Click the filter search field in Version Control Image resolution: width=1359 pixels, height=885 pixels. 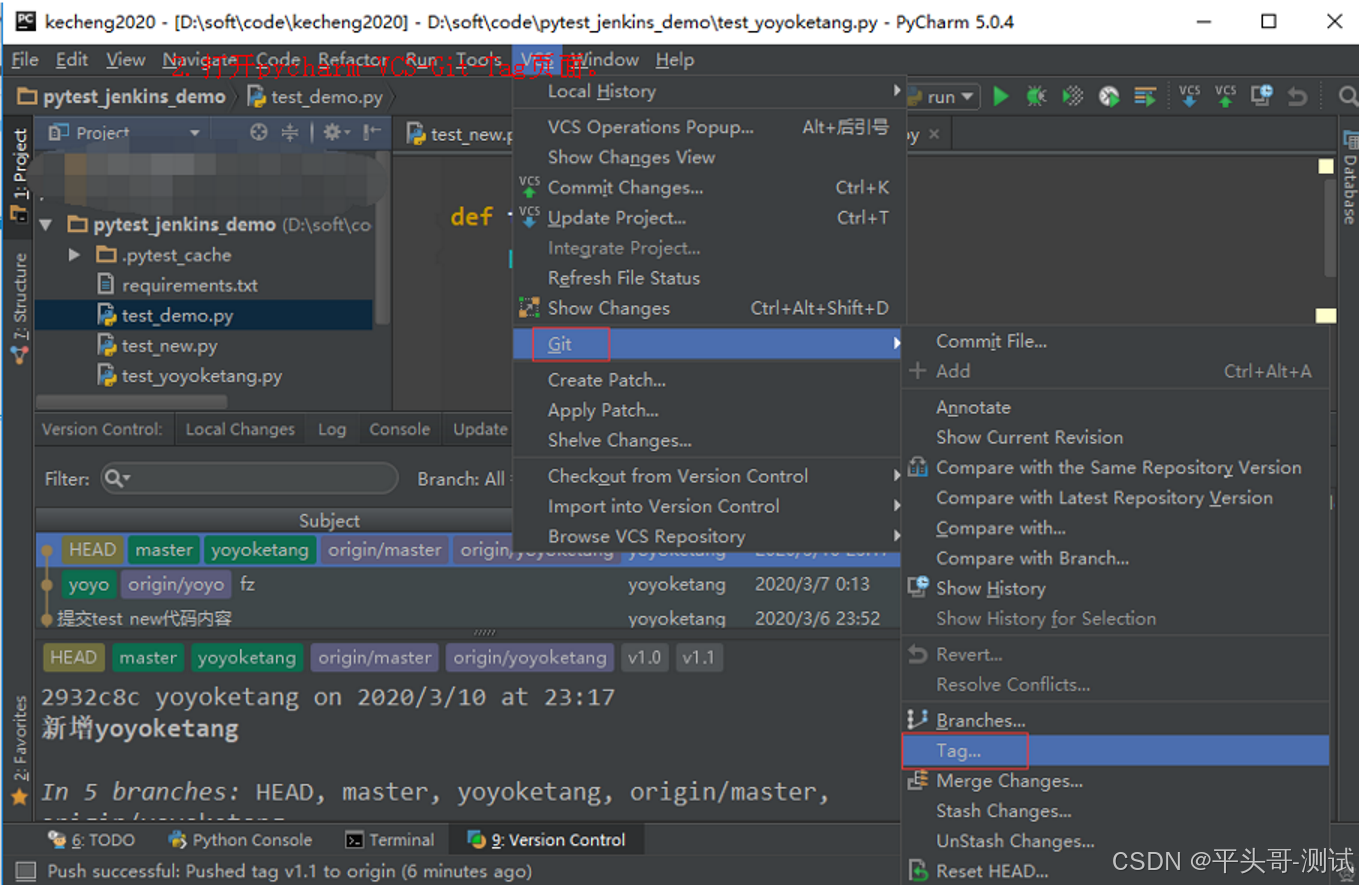(248, 479)
